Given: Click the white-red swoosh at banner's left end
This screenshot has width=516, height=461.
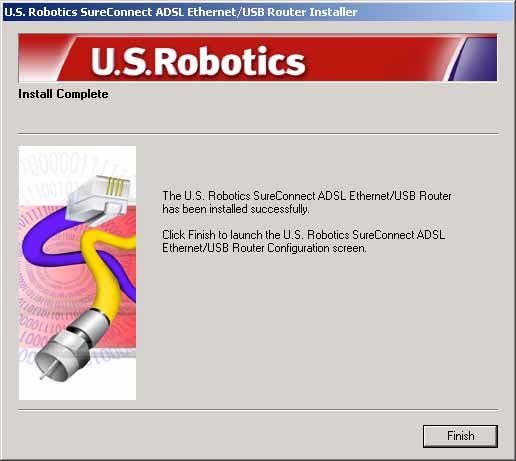Looking at the screenshot, I should pos(43,57).
